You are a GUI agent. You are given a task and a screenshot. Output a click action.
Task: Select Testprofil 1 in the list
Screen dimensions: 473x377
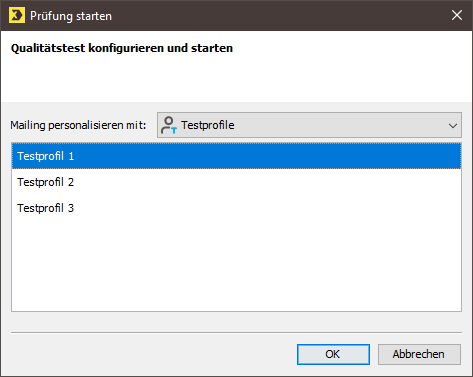click(x=236, y=156)
